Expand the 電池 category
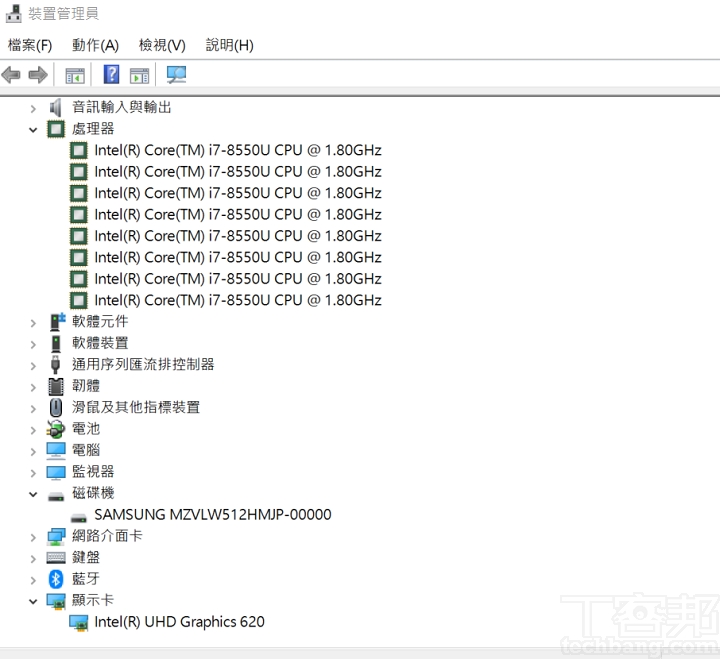The width and height of the screenshot is (720, 659). point(33,430)
